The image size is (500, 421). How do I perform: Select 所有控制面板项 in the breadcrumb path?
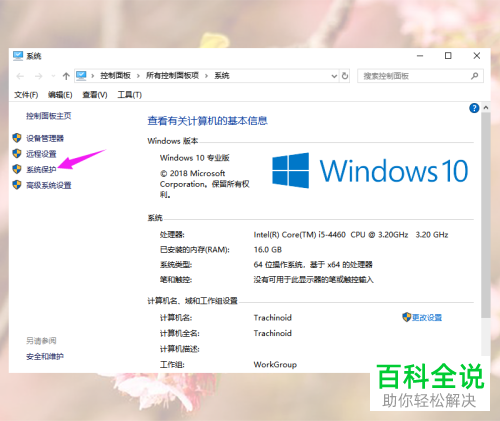click(x=172, y=76)
